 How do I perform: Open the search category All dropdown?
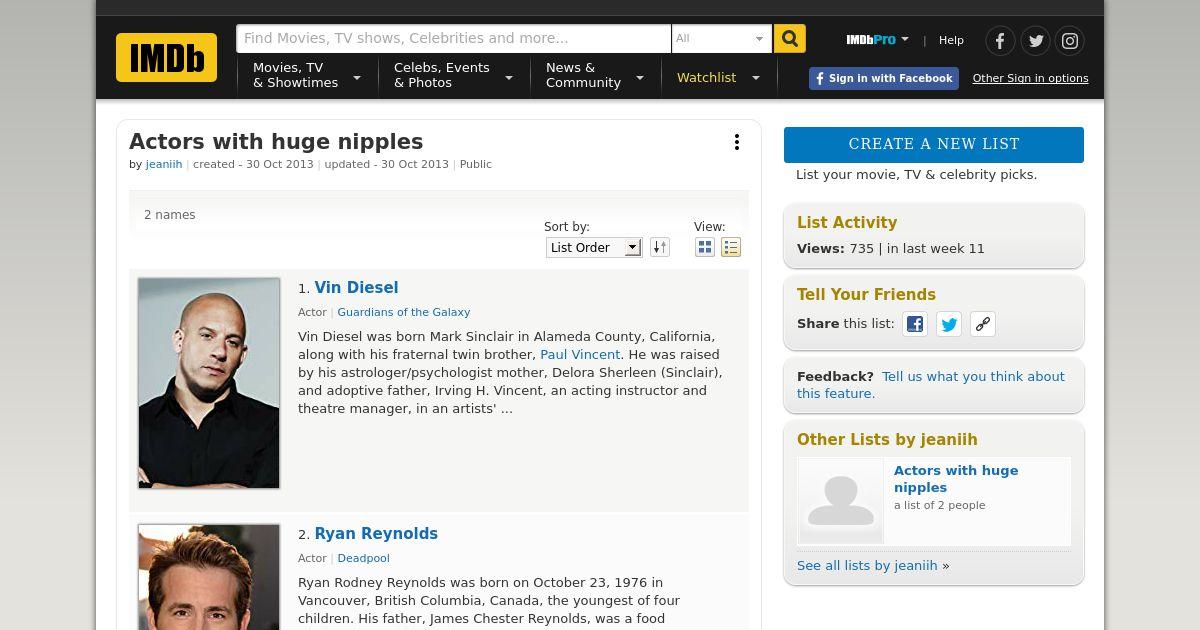point(721,39)
